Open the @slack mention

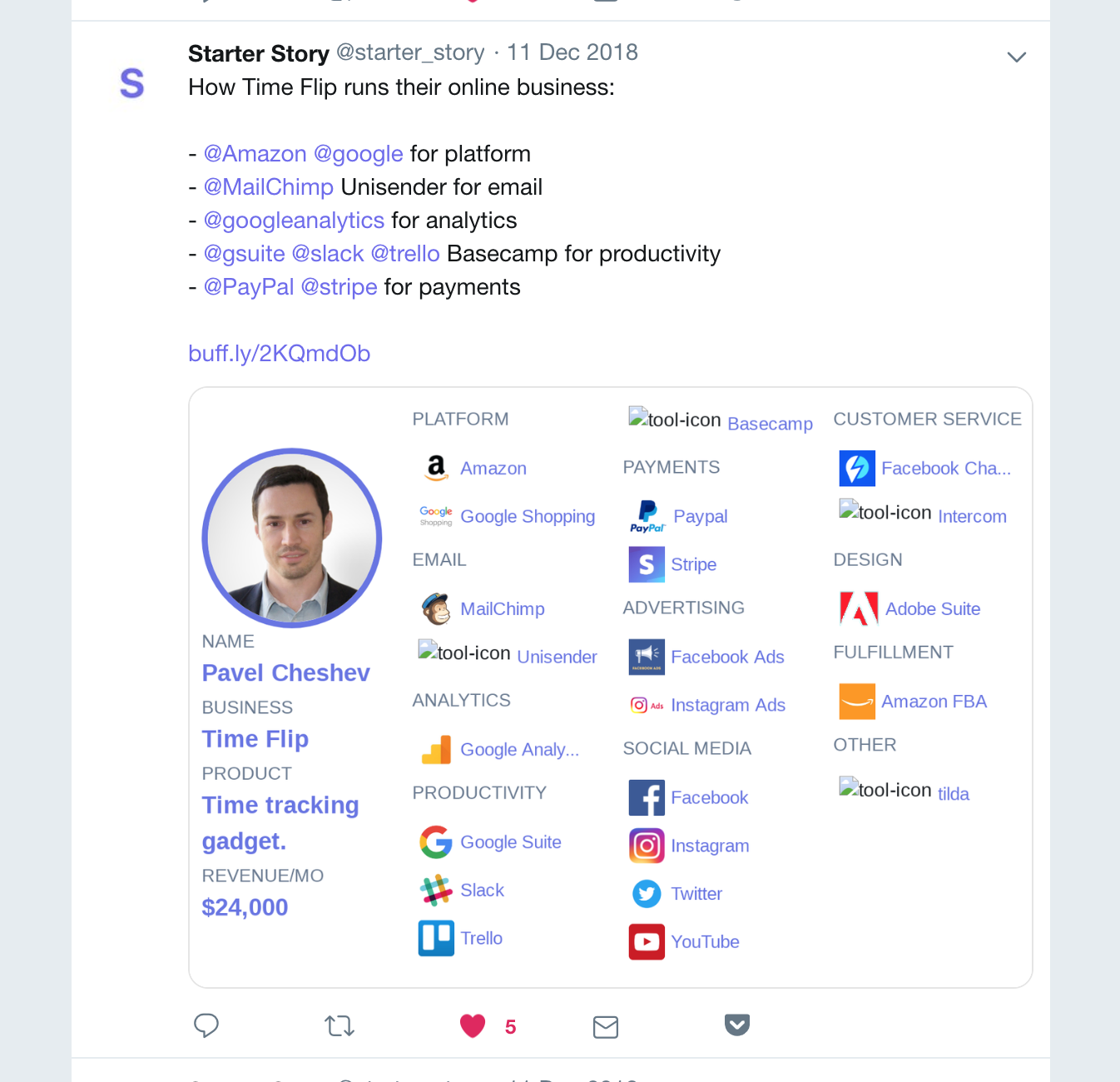click(x=328, y=254)
